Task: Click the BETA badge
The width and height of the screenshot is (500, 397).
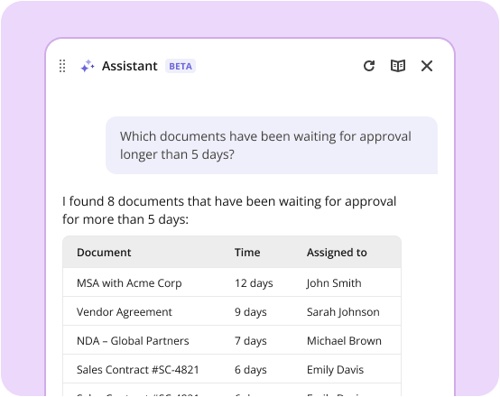Action: pos(180,66)
